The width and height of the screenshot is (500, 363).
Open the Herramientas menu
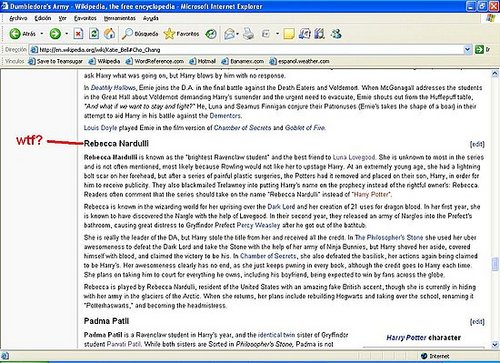pos(119,18)
